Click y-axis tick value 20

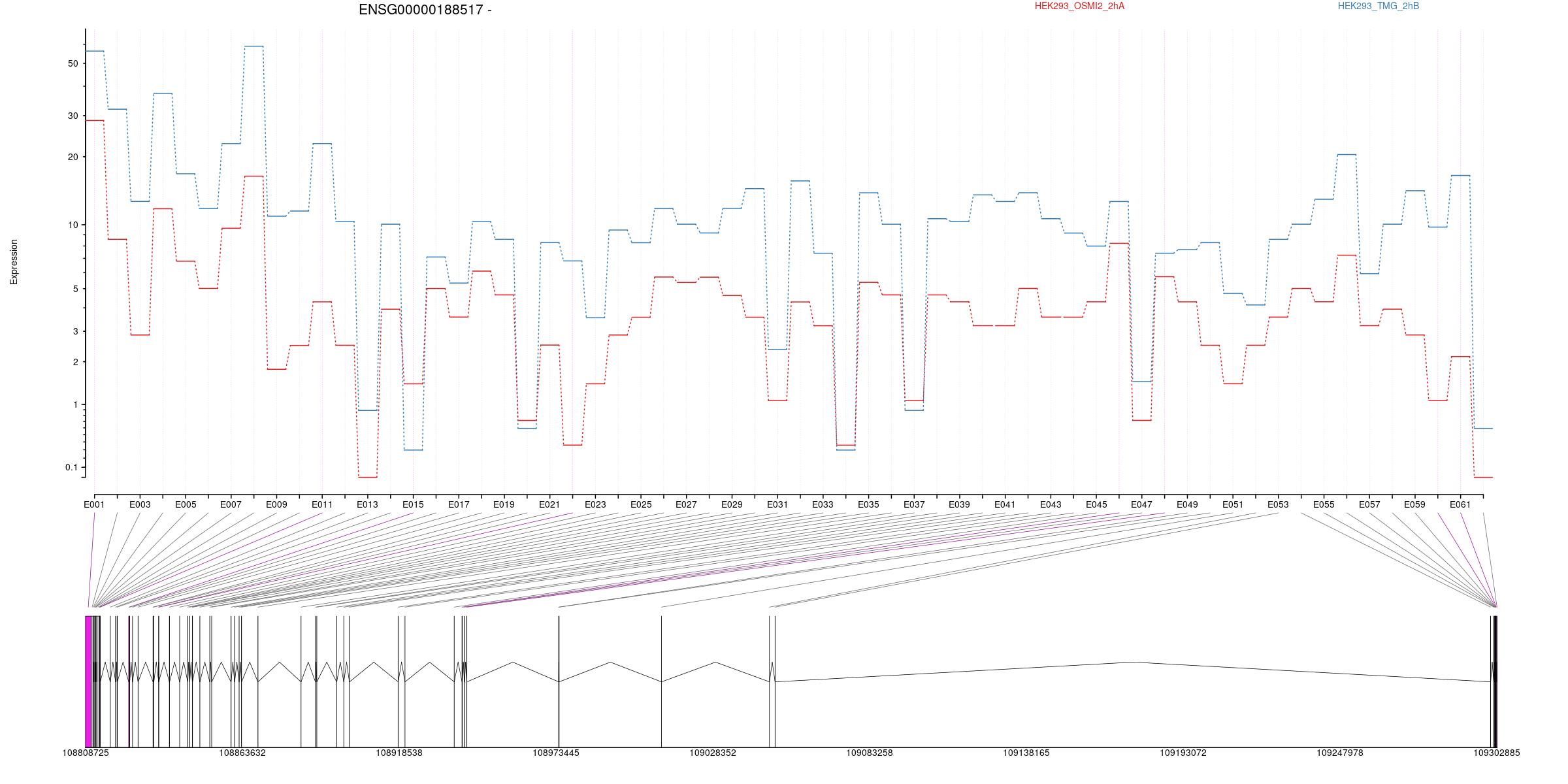pos(73,157)
